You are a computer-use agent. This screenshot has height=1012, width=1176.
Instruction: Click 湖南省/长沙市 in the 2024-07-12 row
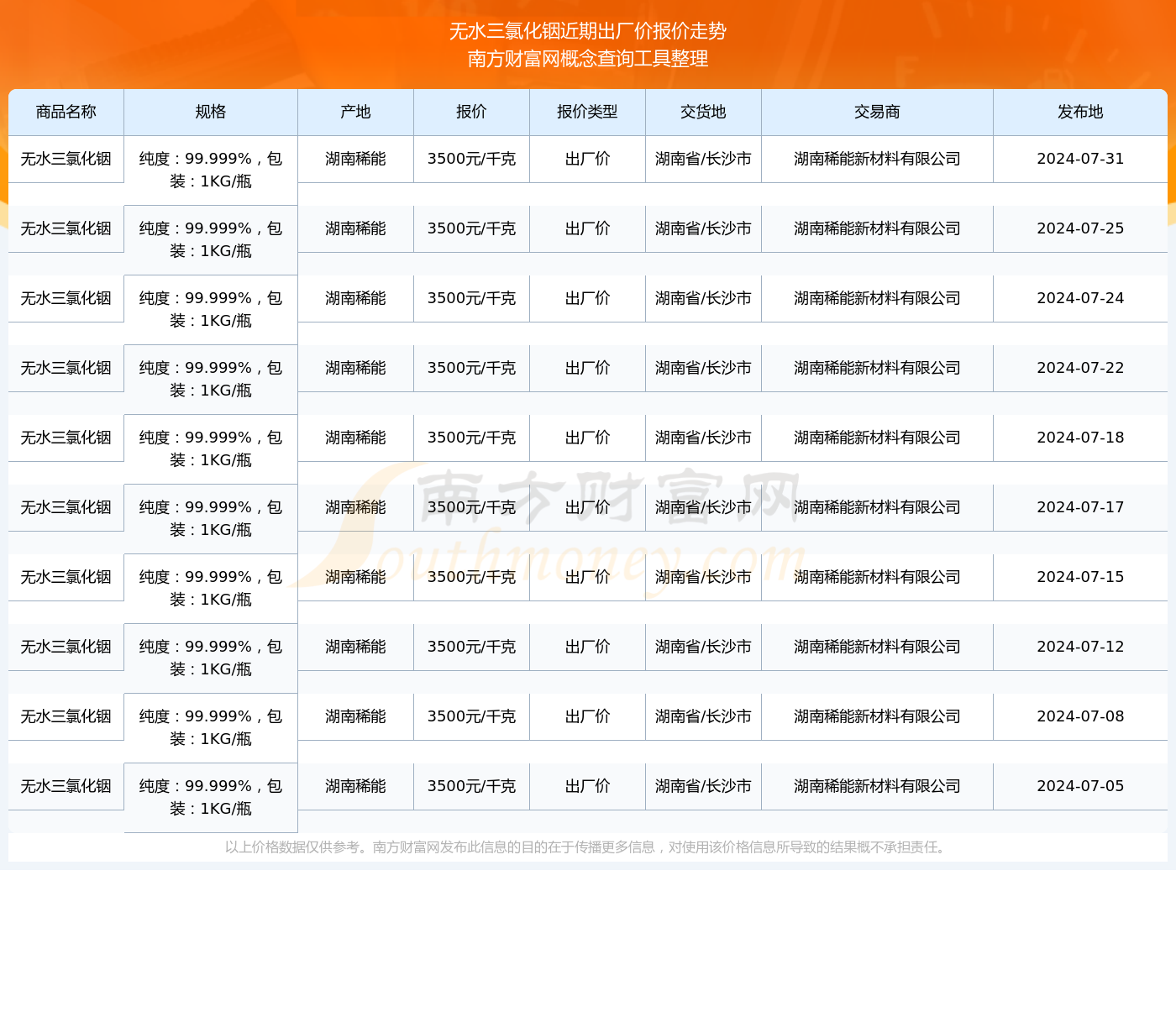pyautogui.click(x=704, y=647)
